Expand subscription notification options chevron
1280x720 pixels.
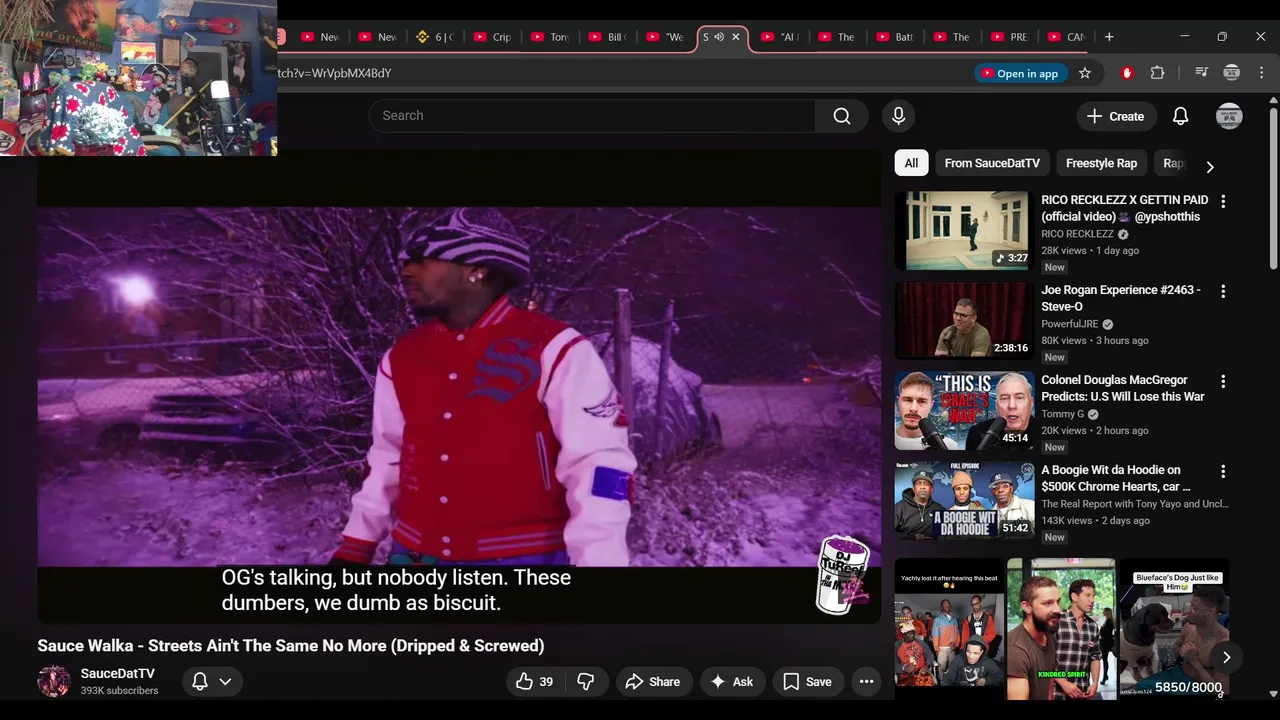point(225,682)
